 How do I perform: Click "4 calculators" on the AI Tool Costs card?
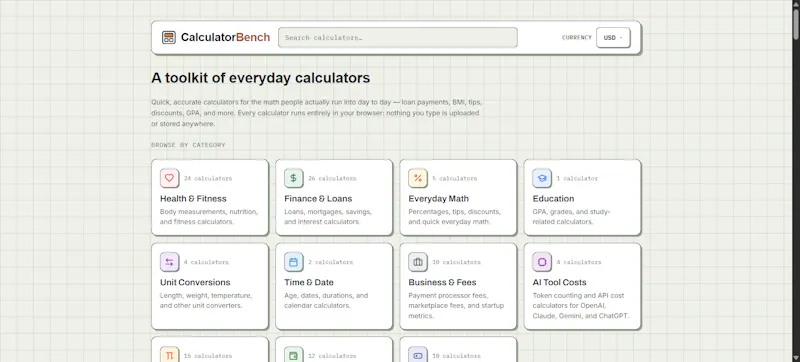579,262
